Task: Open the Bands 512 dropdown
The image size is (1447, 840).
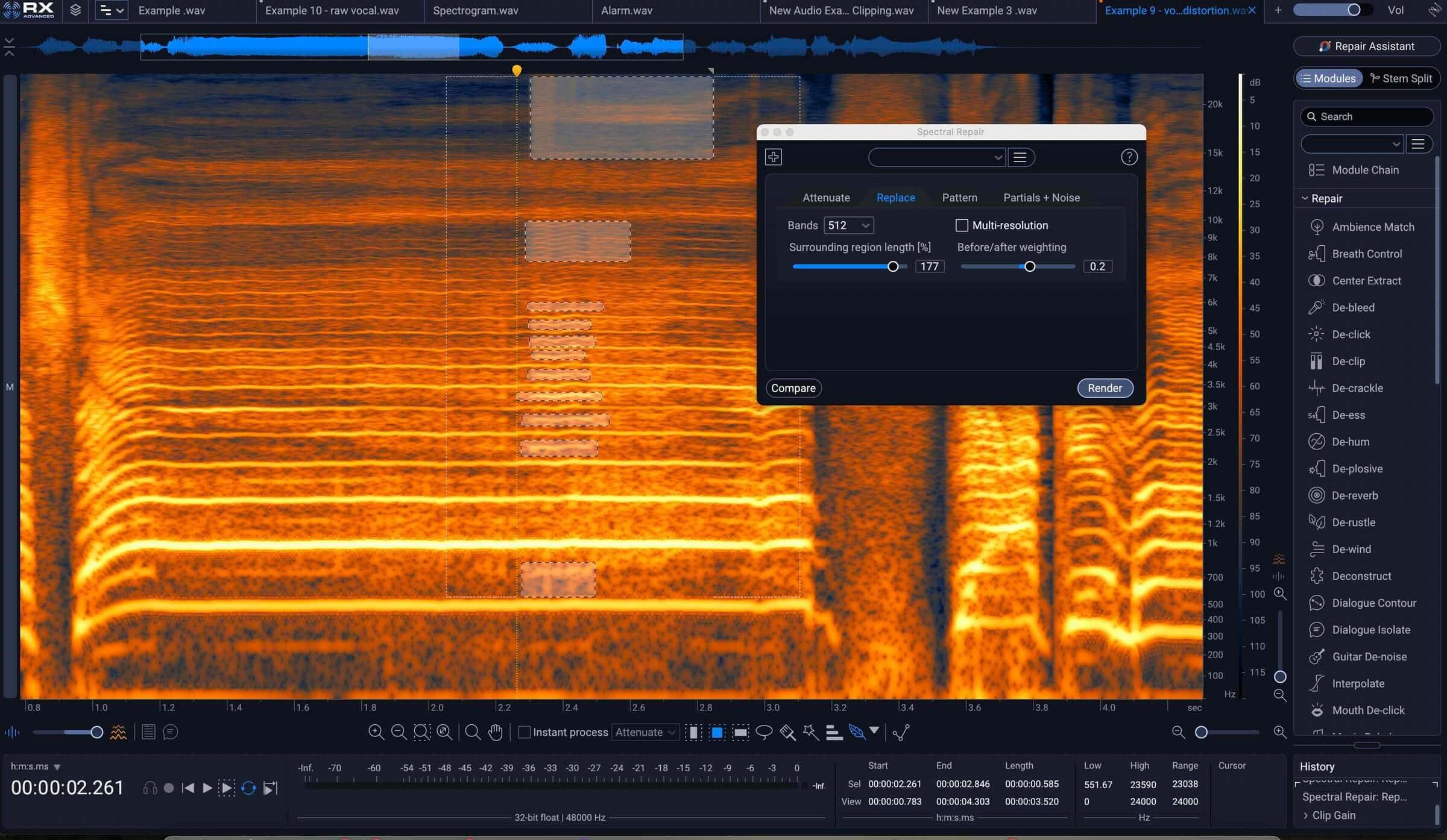Action: click(848, 225)
